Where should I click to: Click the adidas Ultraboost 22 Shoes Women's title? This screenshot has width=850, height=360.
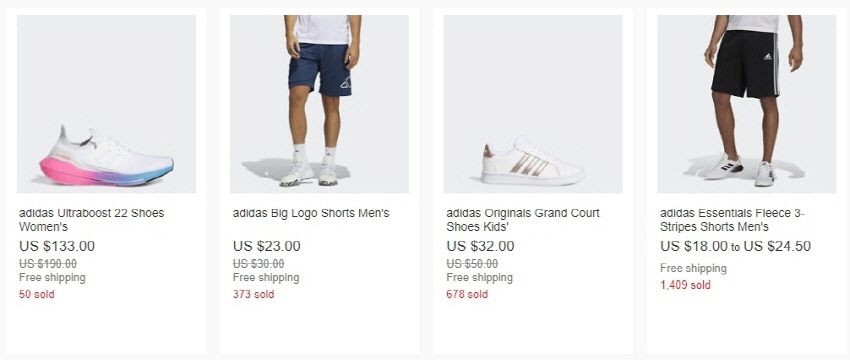(x=91, y=220)
